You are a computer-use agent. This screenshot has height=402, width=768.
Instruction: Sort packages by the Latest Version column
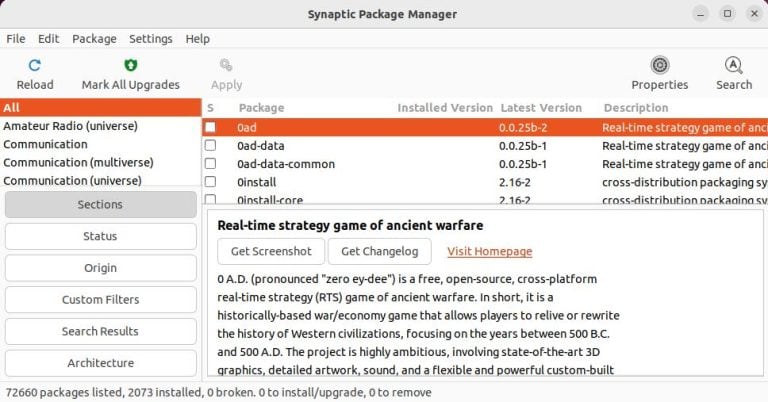click(540, 108)
